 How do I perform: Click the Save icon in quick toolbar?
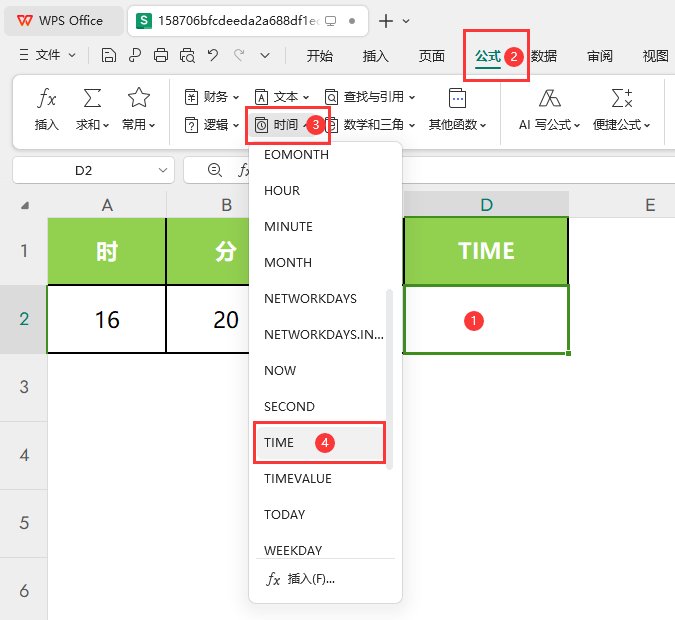(x=108, y=56)
